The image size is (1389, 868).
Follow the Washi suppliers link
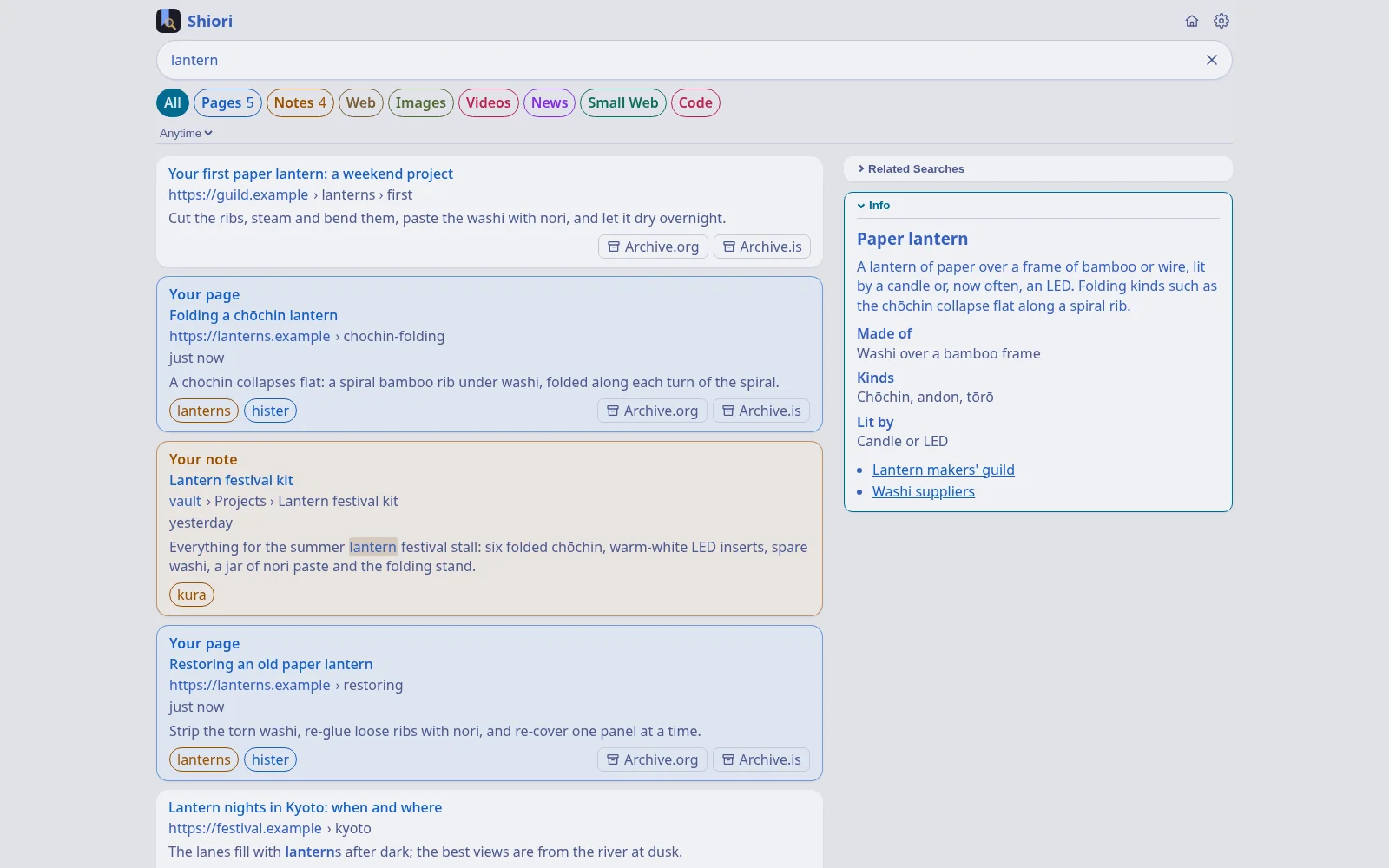[924, 491]
